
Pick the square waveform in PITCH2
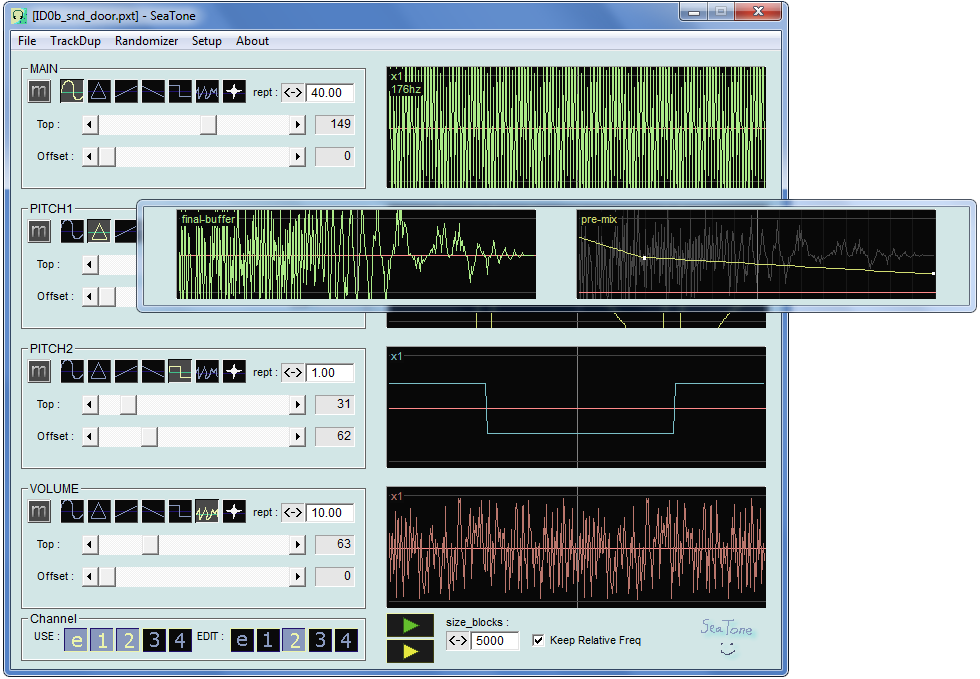pyautogui.click(x=180, y=372)
